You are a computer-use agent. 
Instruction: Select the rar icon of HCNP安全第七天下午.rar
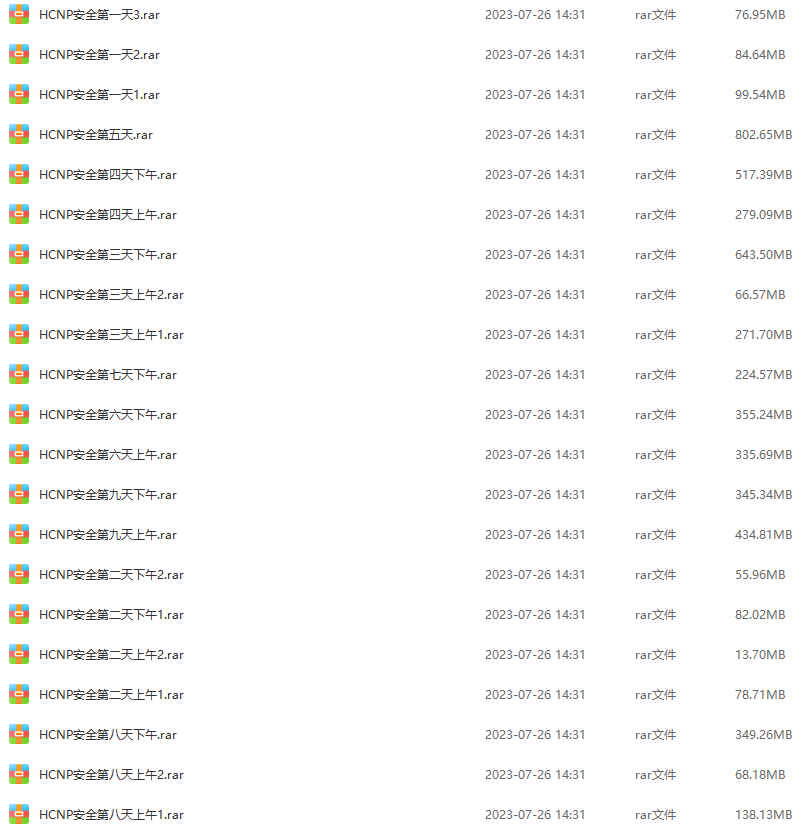point(19,375)
